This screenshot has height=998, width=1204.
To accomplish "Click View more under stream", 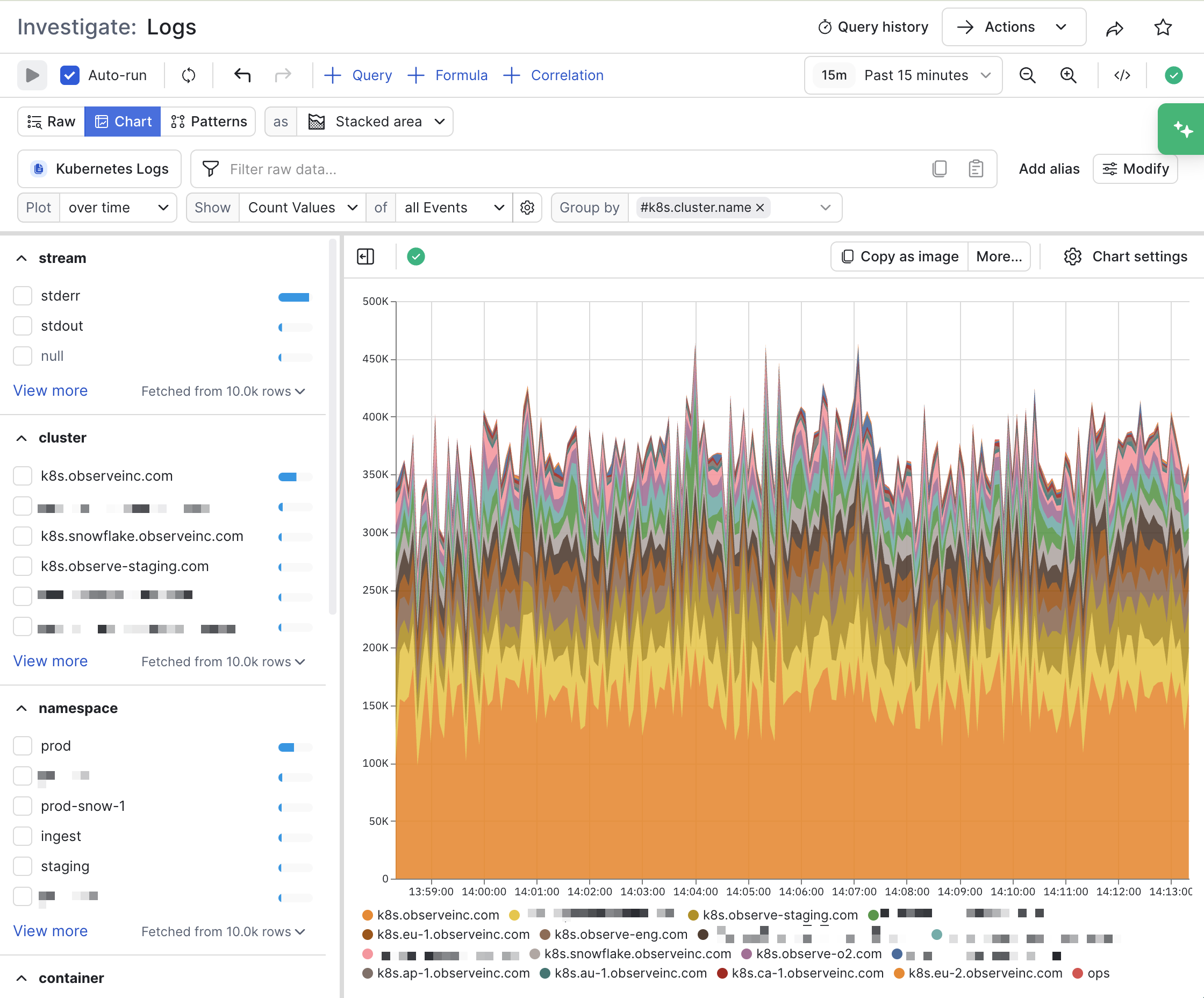I will 51,390.
